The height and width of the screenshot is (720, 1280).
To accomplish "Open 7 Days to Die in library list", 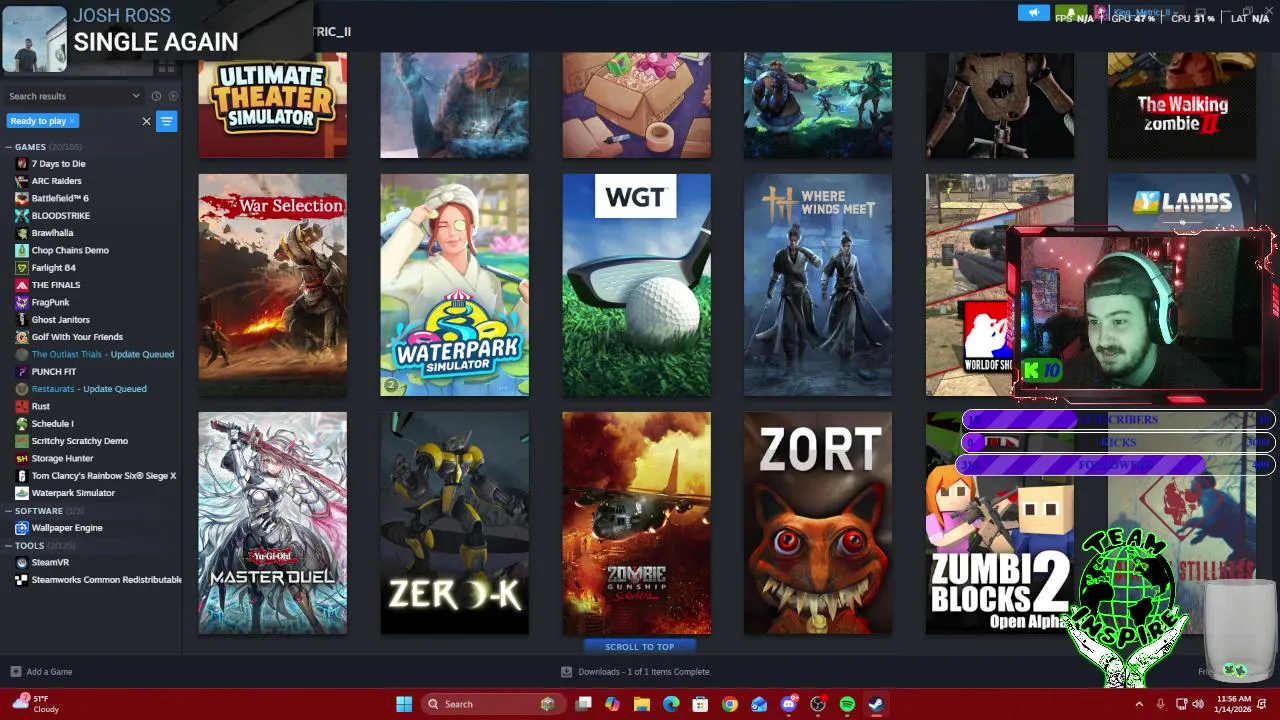I will tap(58, 164).
